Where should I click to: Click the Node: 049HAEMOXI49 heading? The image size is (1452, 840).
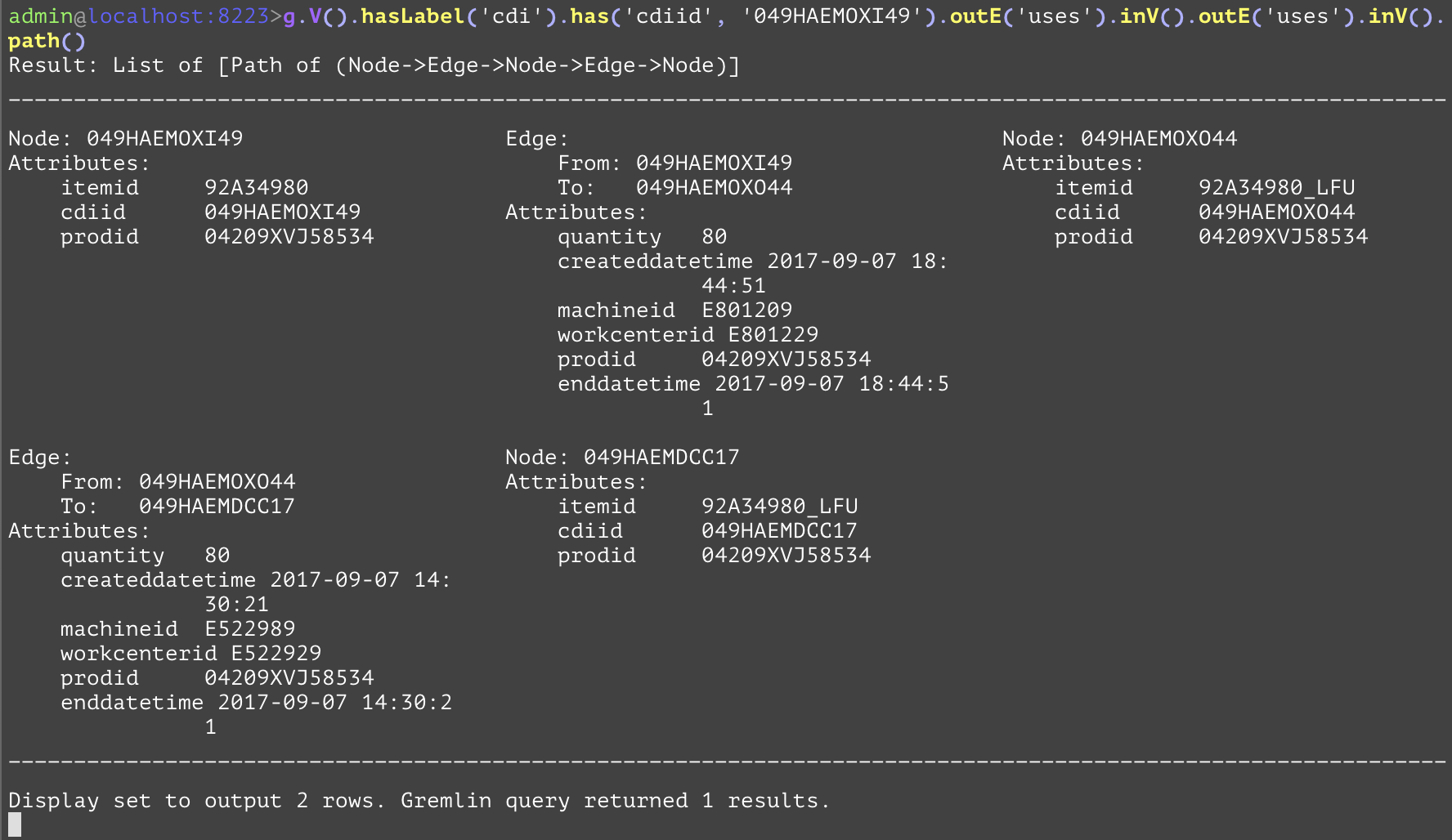click(x=126, y=139)
